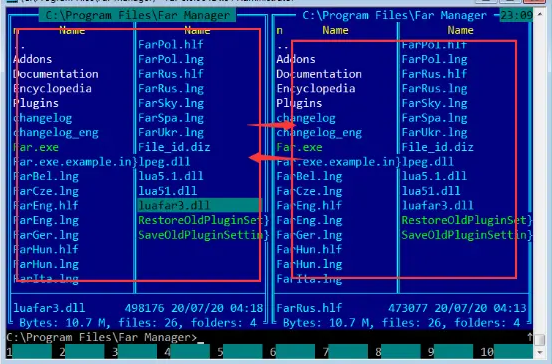The image size is (552, 364).
Task: Select FarPol.lng in right panel
Action: point(434,59)
